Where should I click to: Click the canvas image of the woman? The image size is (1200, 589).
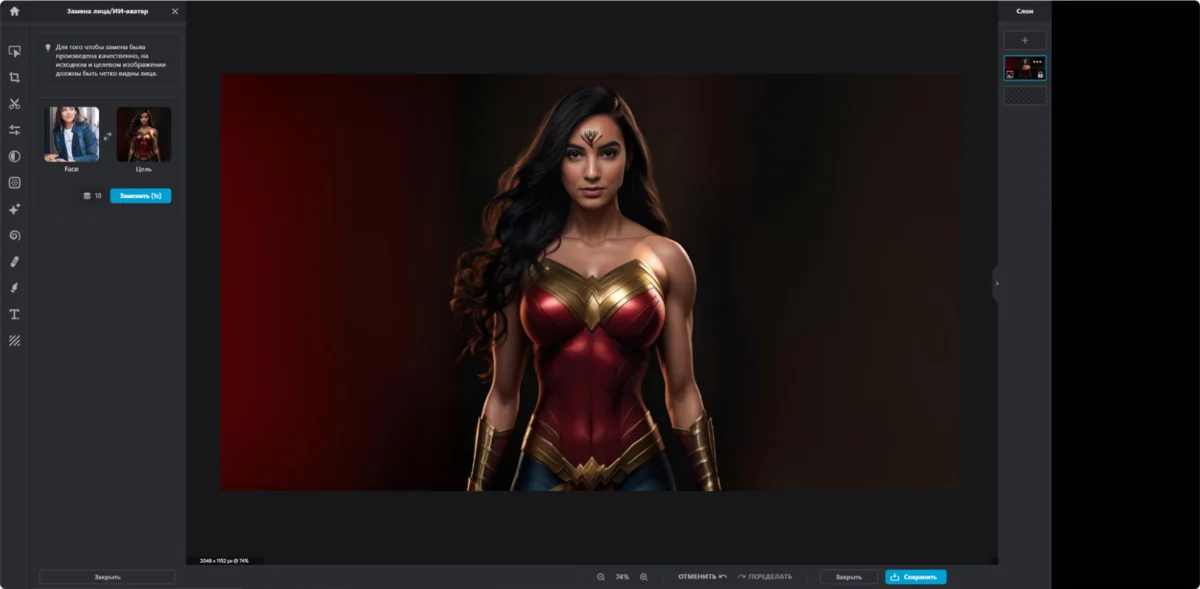(590, 282)
